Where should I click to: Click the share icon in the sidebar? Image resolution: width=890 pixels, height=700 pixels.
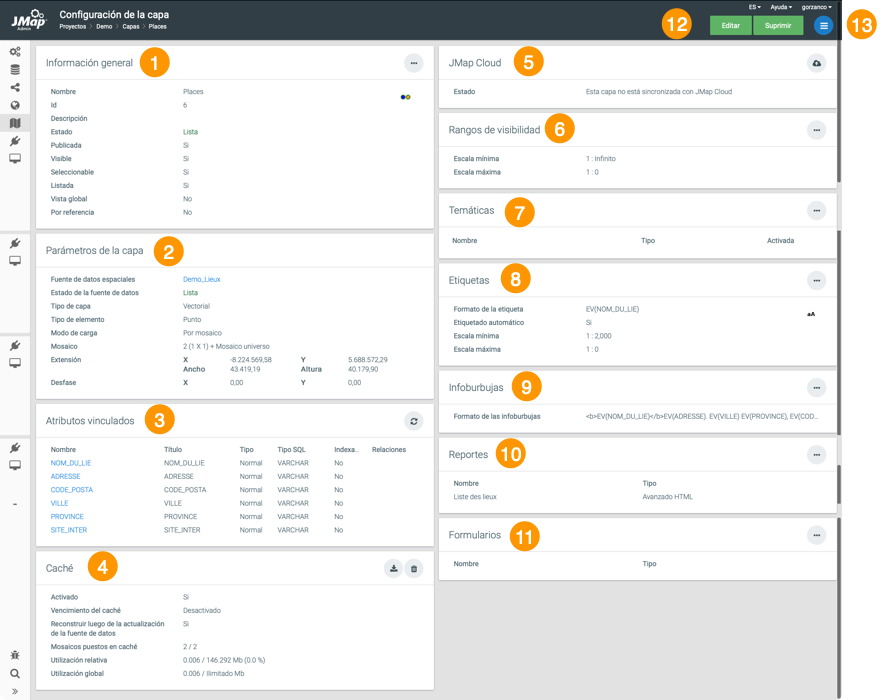[15, 88]
